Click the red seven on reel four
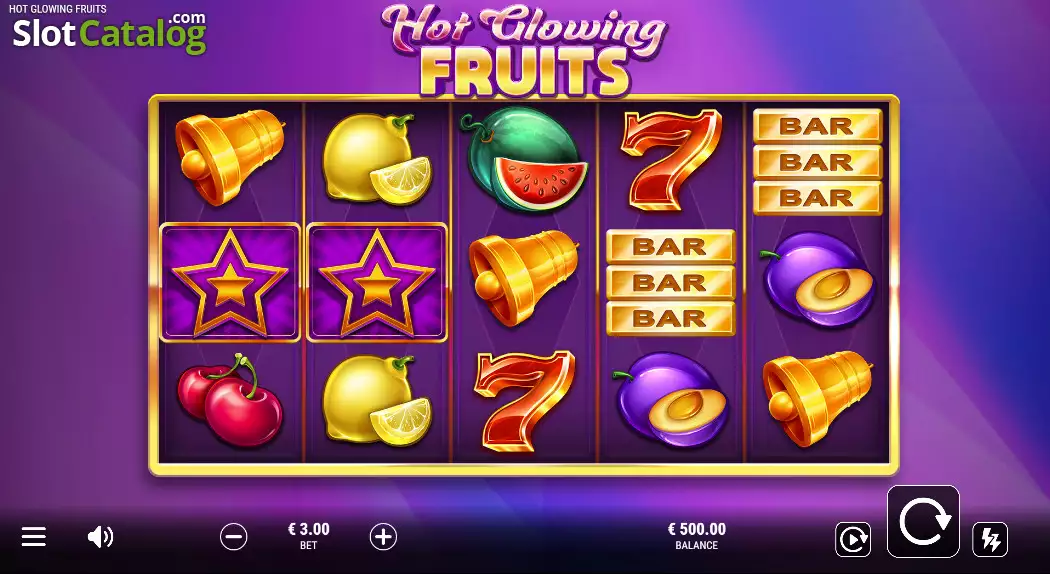This screenshot has width=1050, height=574. pos(671,159)
